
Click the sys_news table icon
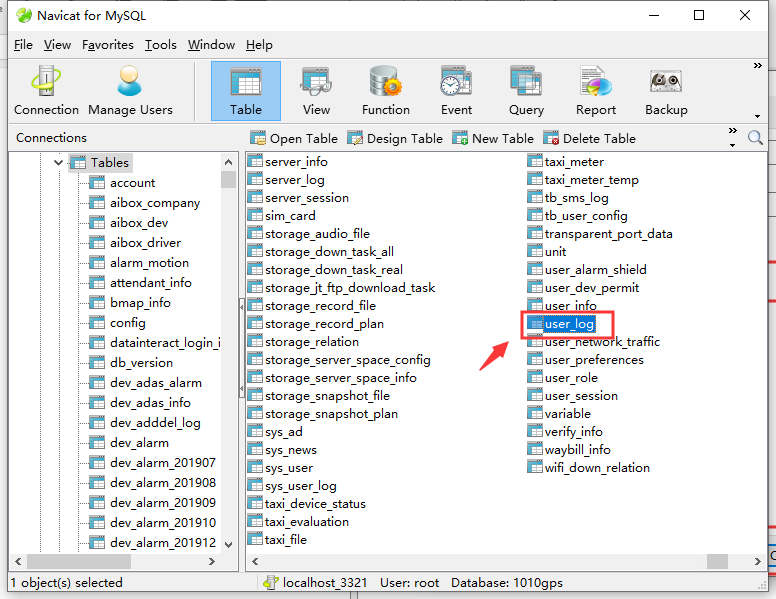click(x=255, y=449)
